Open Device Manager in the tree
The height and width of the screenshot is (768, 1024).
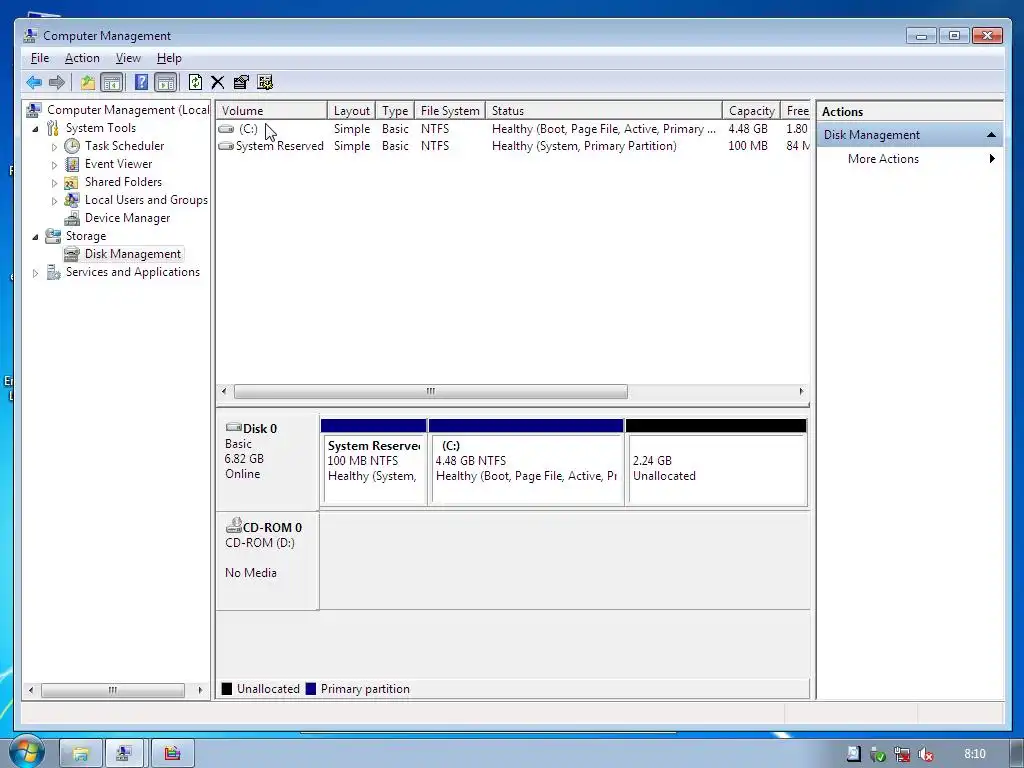pyautogui.click(x=127, y=218)
